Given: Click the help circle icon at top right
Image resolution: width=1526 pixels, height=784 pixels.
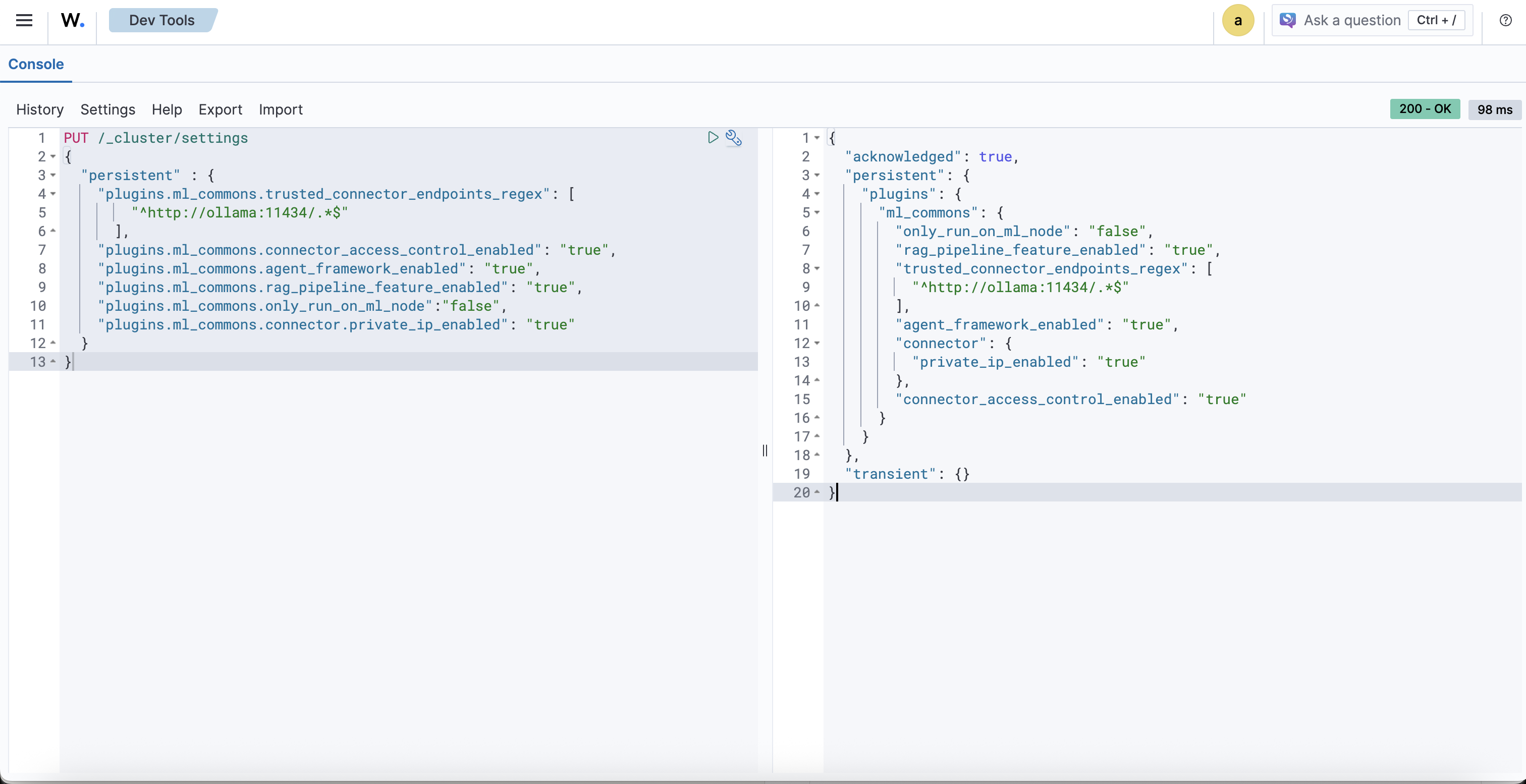Looking at the screenshot, I should pos(1505,20).
